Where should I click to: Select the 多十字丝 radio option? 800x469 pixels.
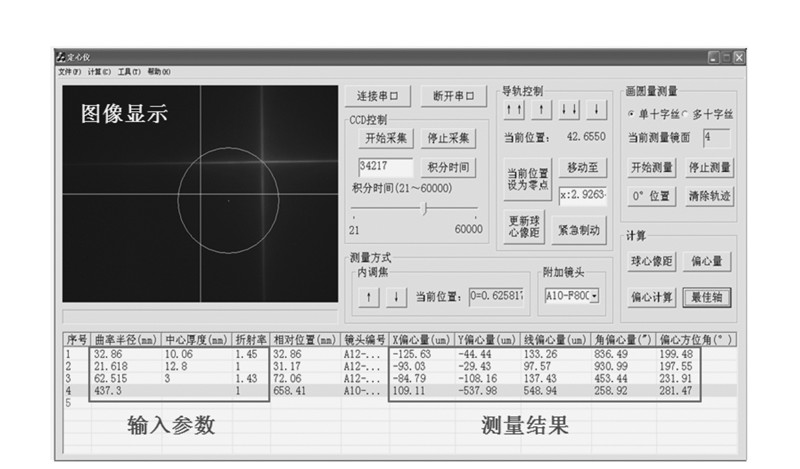coord(685,114)
